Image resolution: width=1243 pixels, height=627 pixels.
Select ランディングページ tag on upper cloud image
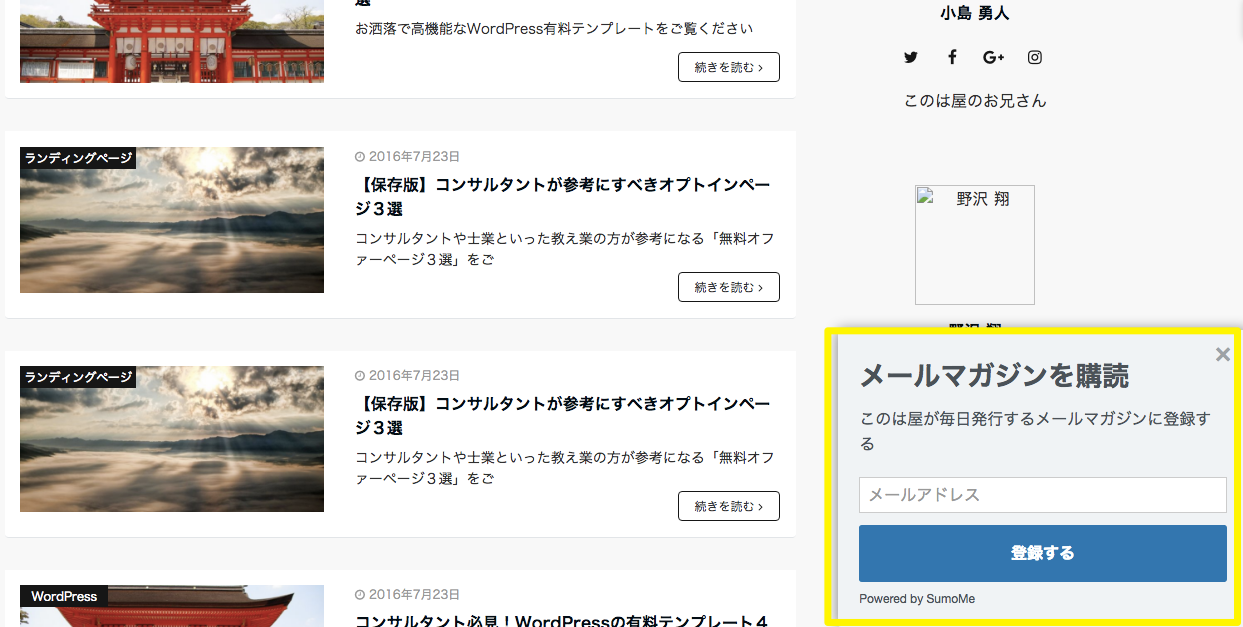click(78, 158)
